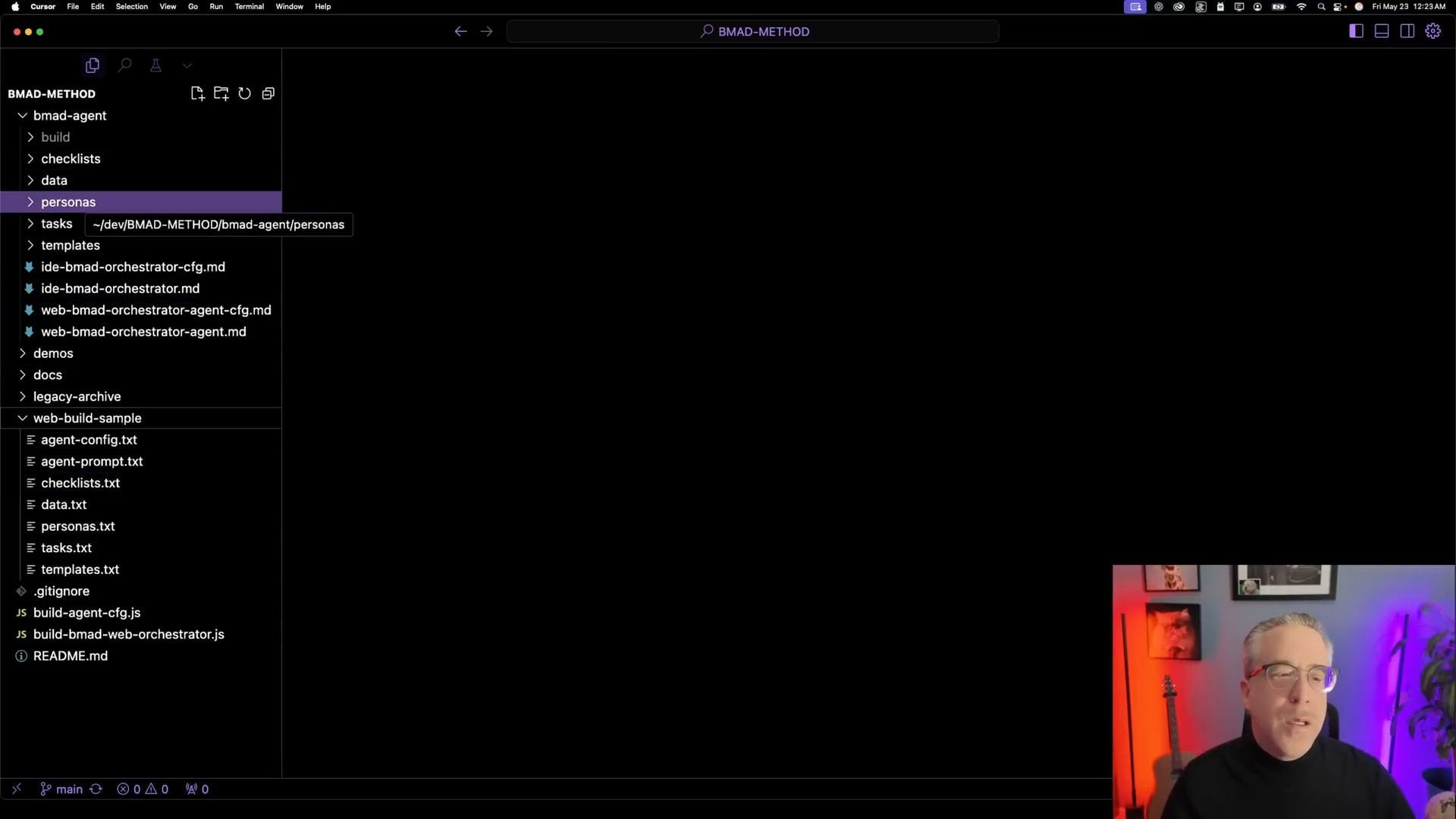Expand the checklists folder
This screenshot has width=1456, height=819.
[x=71, y=158]
